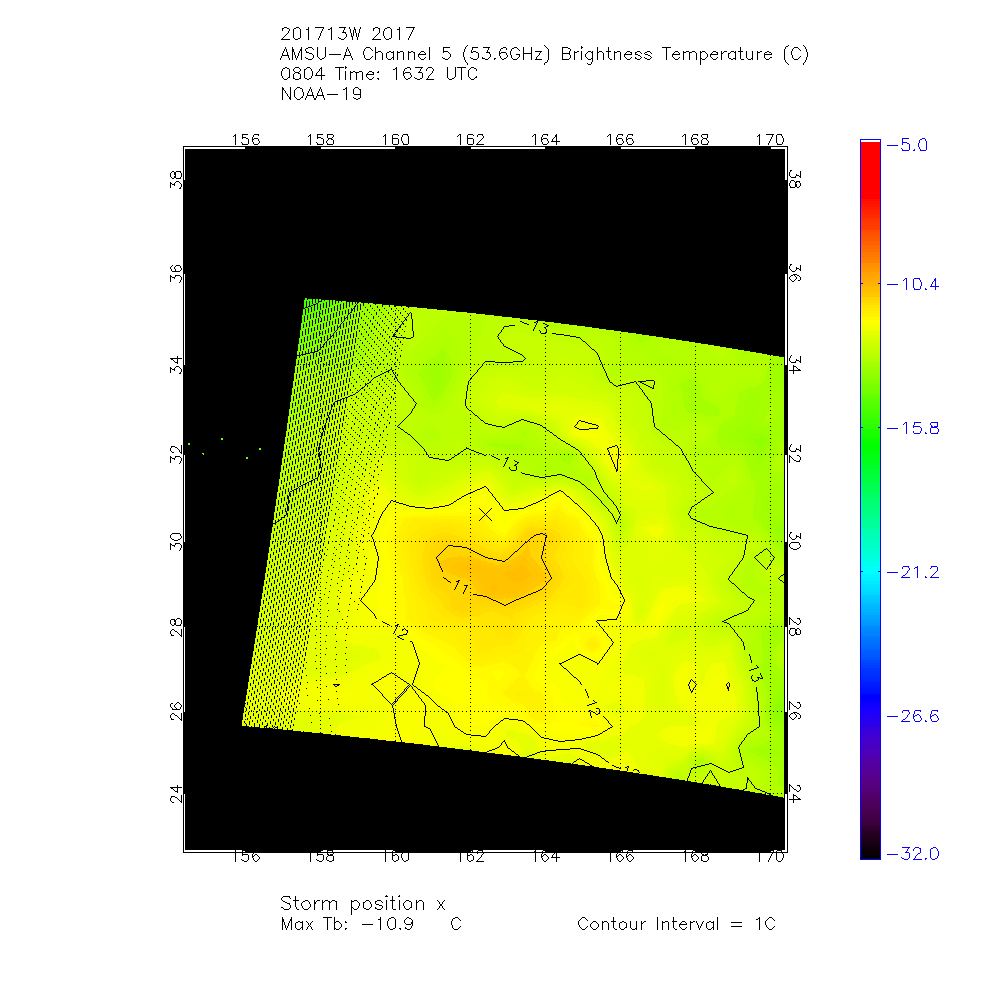The height and width of the screenshot is (1000, 1000).
Task: Click the 0804 Time: 1632 UTC line
Action: click(x=379, y=74)
